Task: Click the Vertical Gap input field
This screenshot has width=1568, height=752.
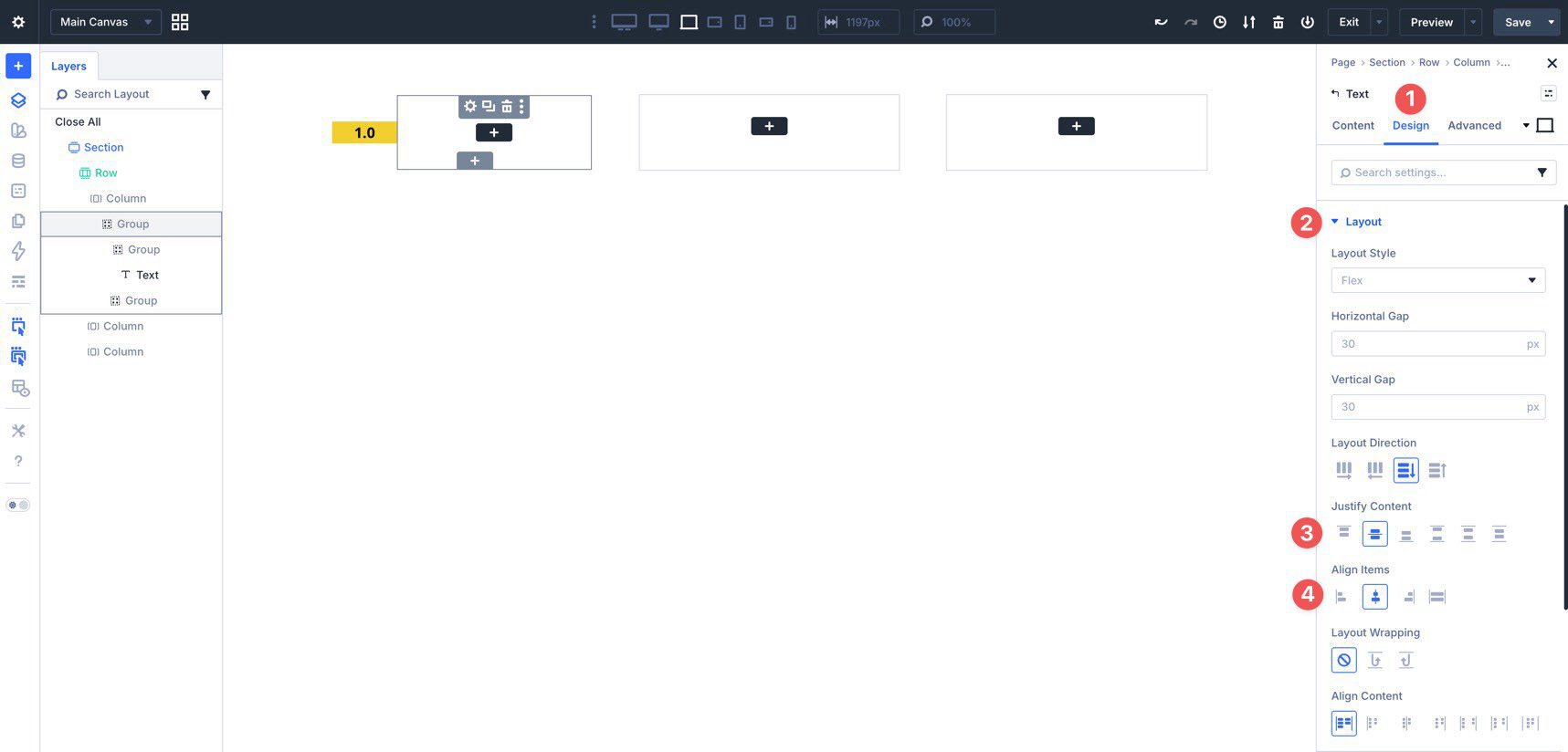Action: [1437, 407]
